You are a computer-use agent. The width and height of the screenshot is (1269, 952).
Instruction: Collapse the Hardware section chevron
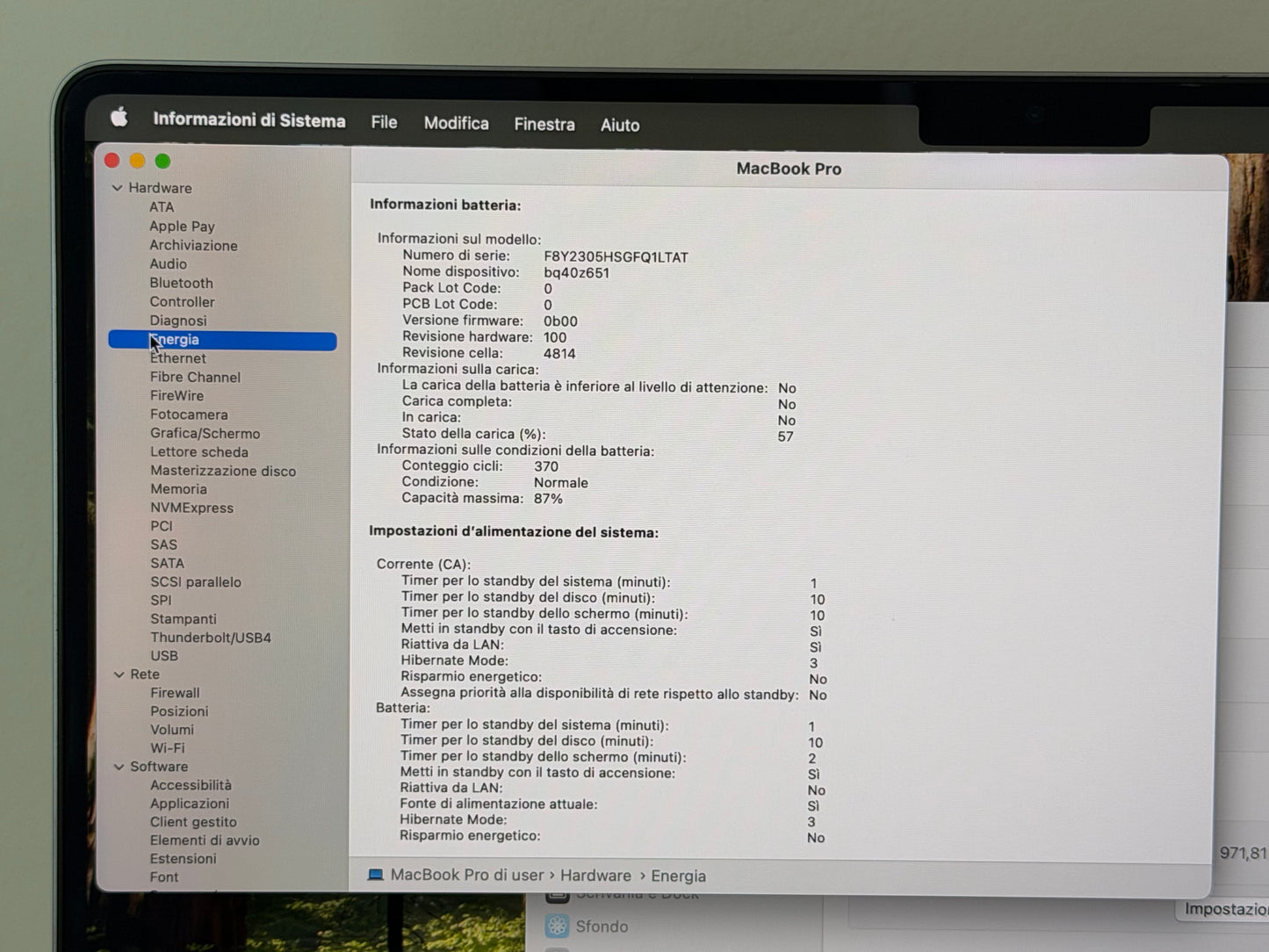pos(118,188)
